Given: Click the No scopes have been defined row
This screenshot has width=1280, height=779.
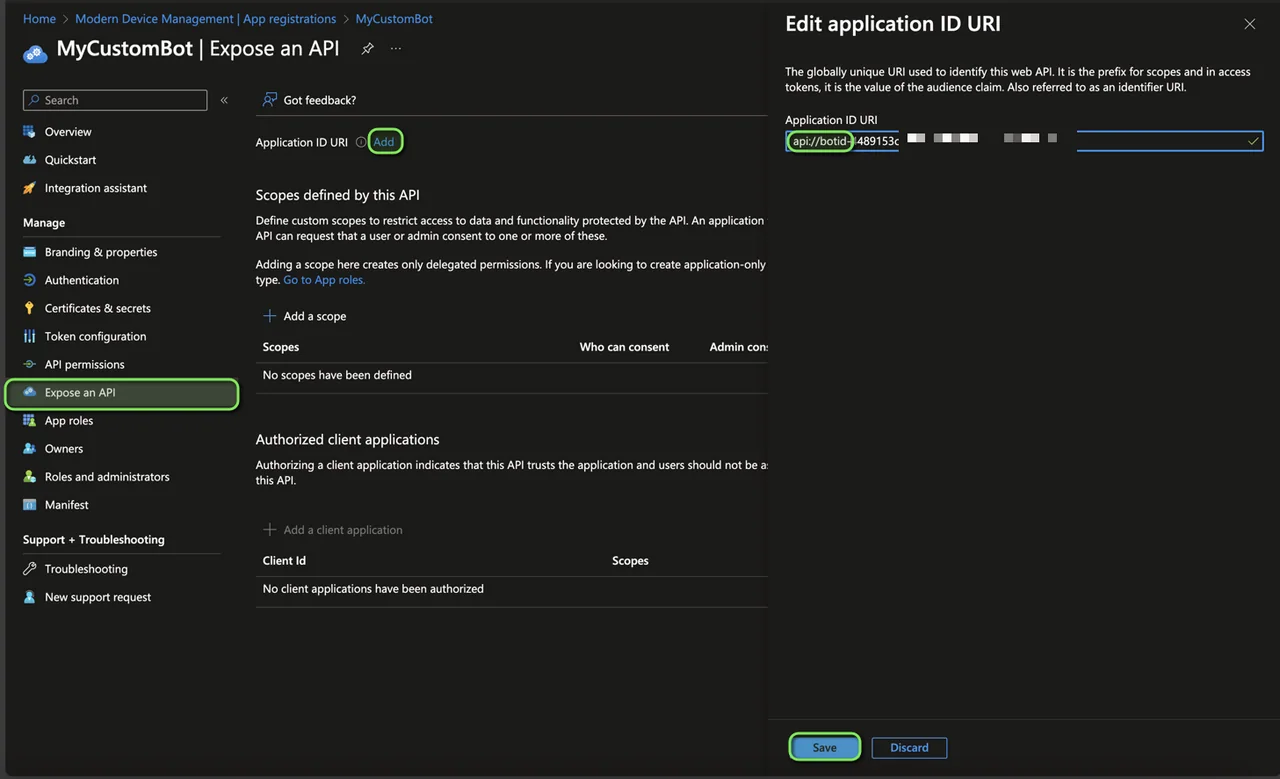Looking at the screenshot, I should [x=512, y=375].
